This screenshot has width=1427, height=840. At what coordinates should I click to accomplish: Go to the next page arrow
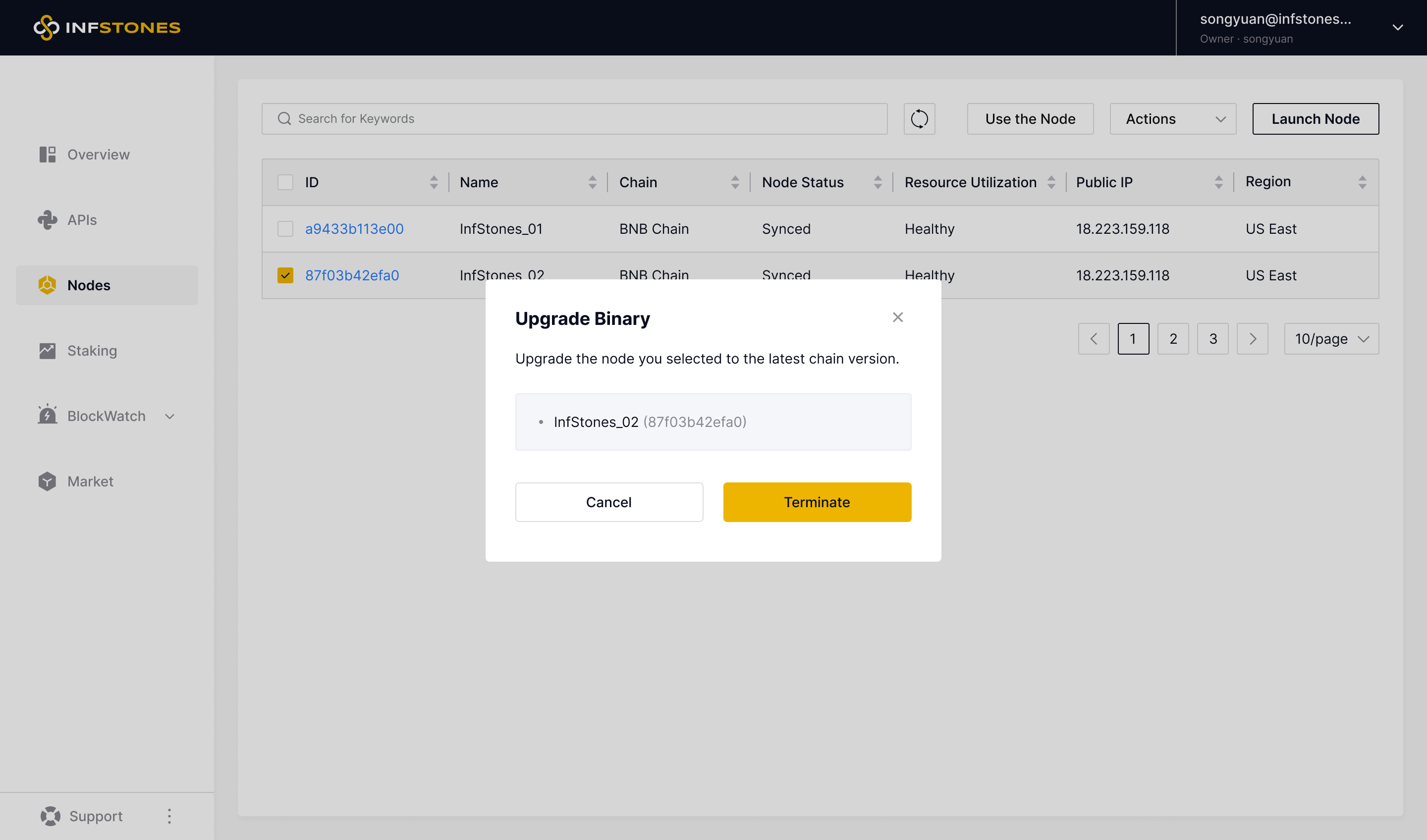[1252, 338]
